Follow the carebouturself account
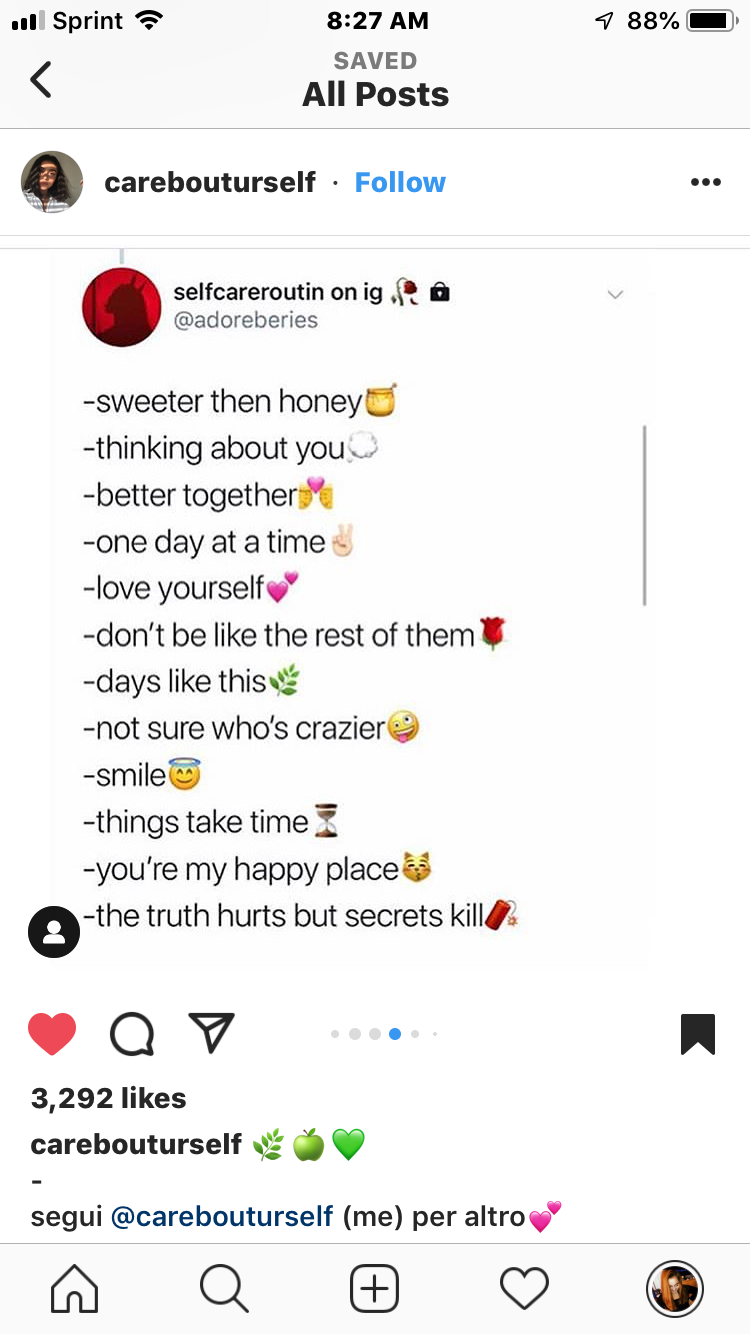 tap(400, 183)
